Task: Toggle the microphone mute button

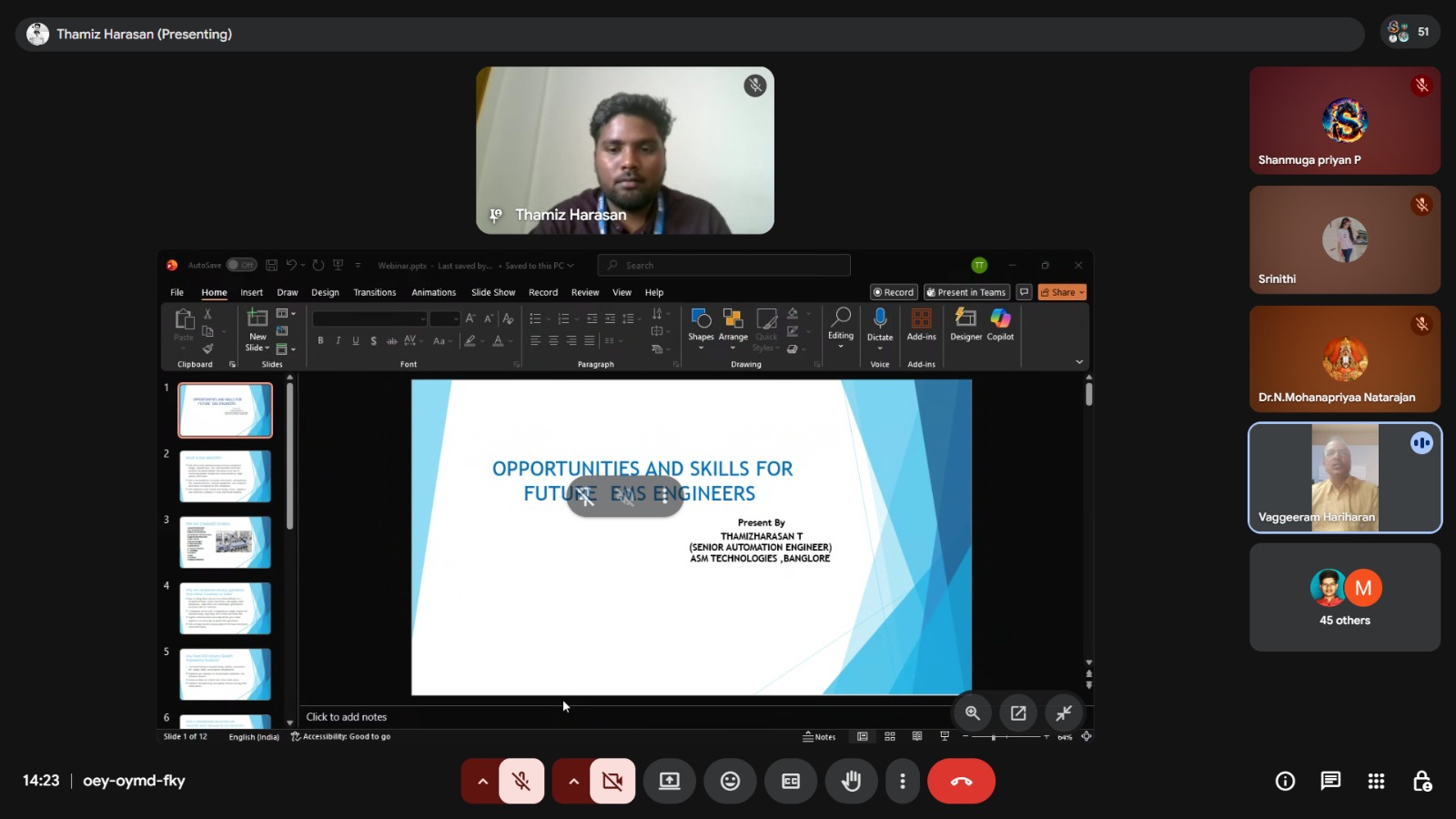Action: [x=521, y=781]
